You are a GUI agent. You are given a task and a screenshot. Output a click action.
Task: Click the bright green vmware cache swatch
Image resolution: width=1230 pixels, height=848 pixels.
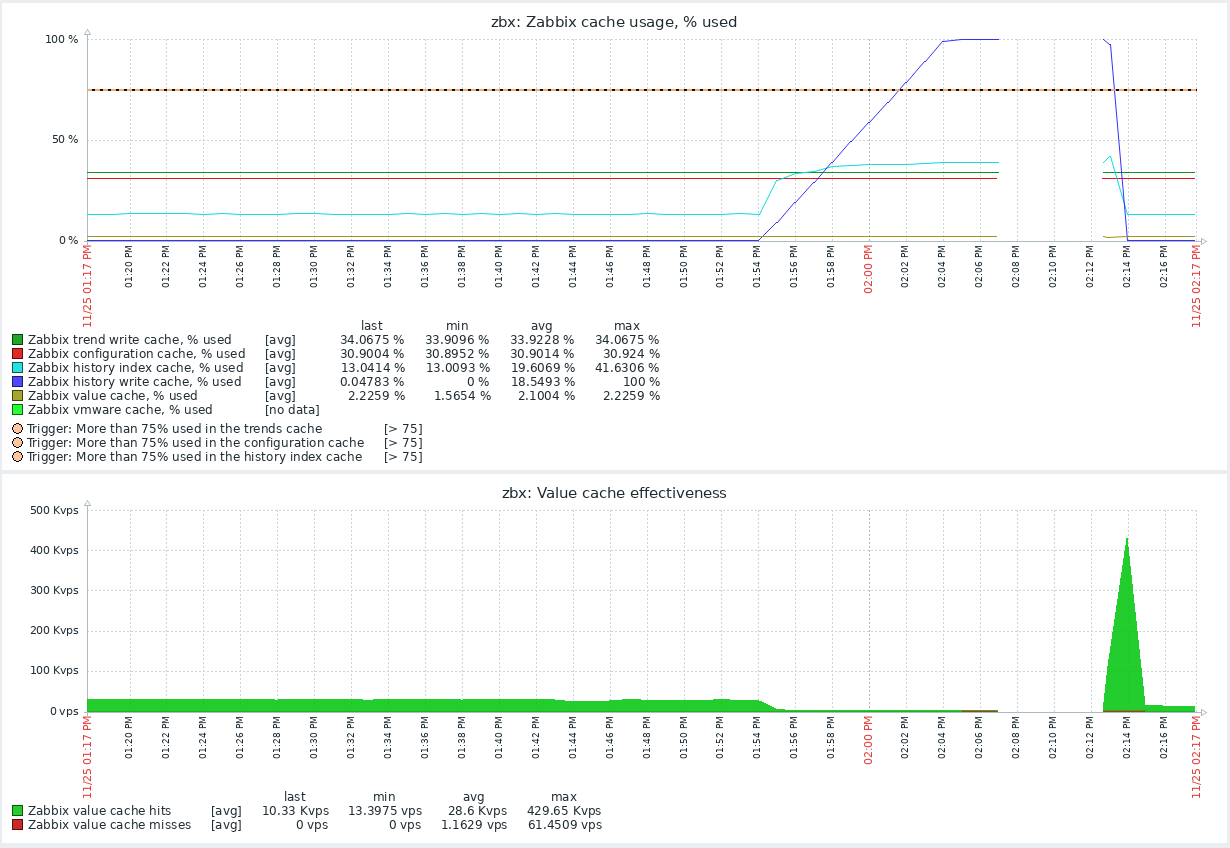point(17,410)
